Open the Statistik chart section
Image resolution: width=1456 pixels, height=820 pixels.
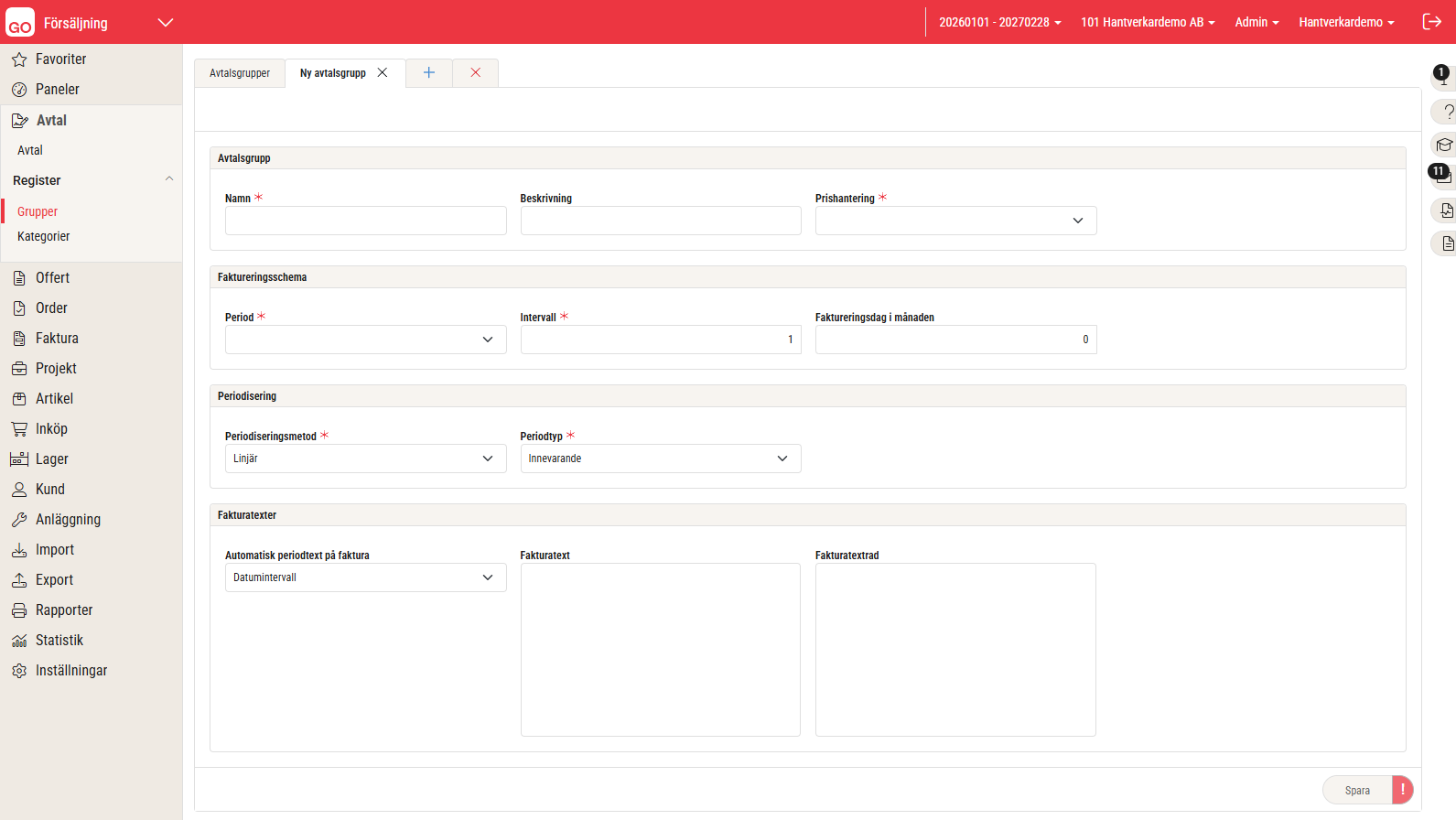(x=19, y=641)
